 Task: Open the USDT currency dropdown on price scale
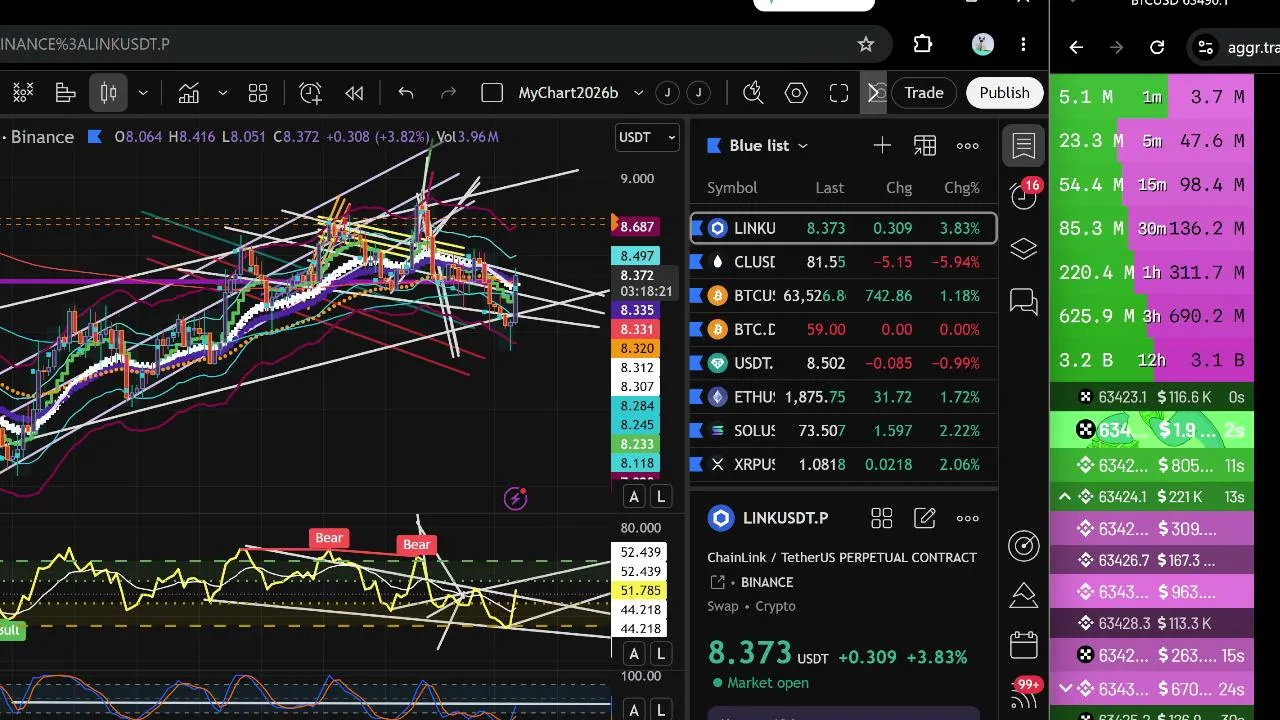(647, 137)
